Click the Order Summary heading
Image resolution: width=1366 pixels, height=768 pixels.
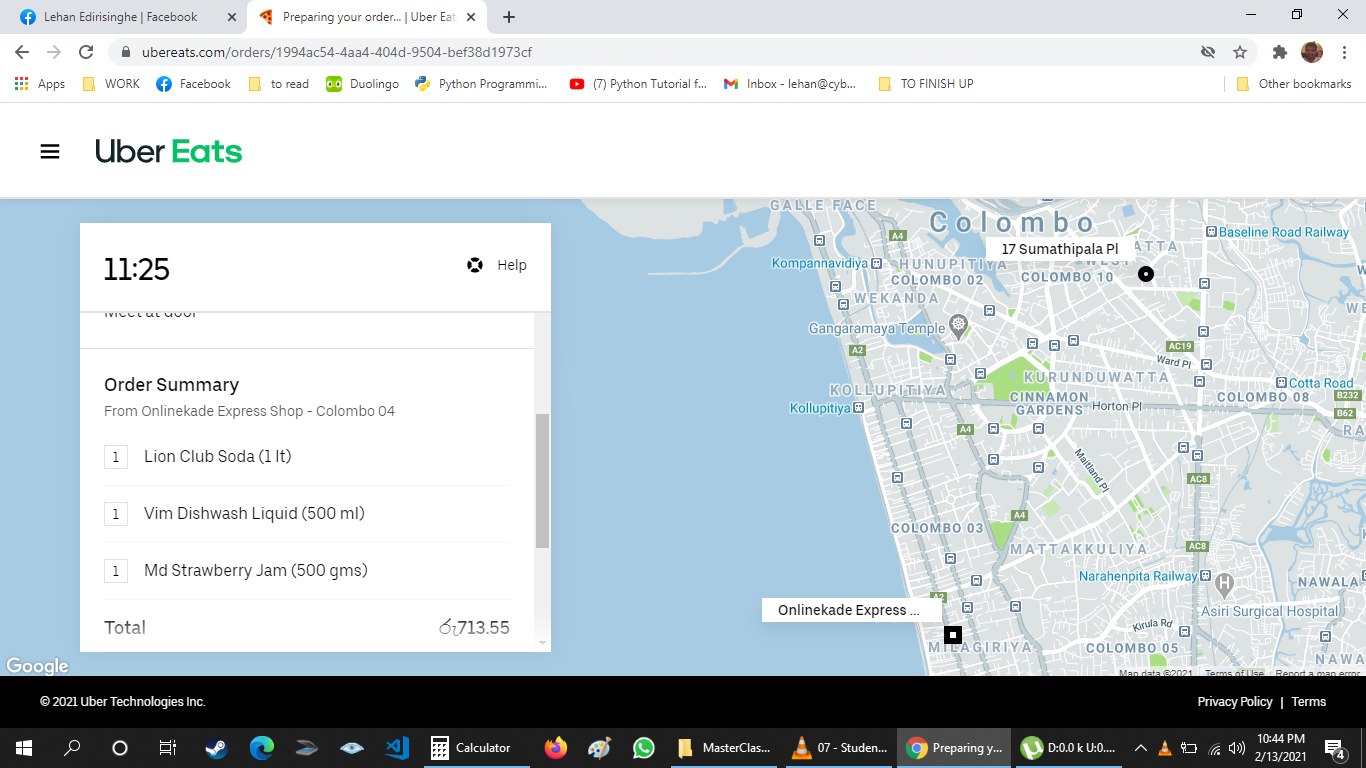(x=171, y=385)
